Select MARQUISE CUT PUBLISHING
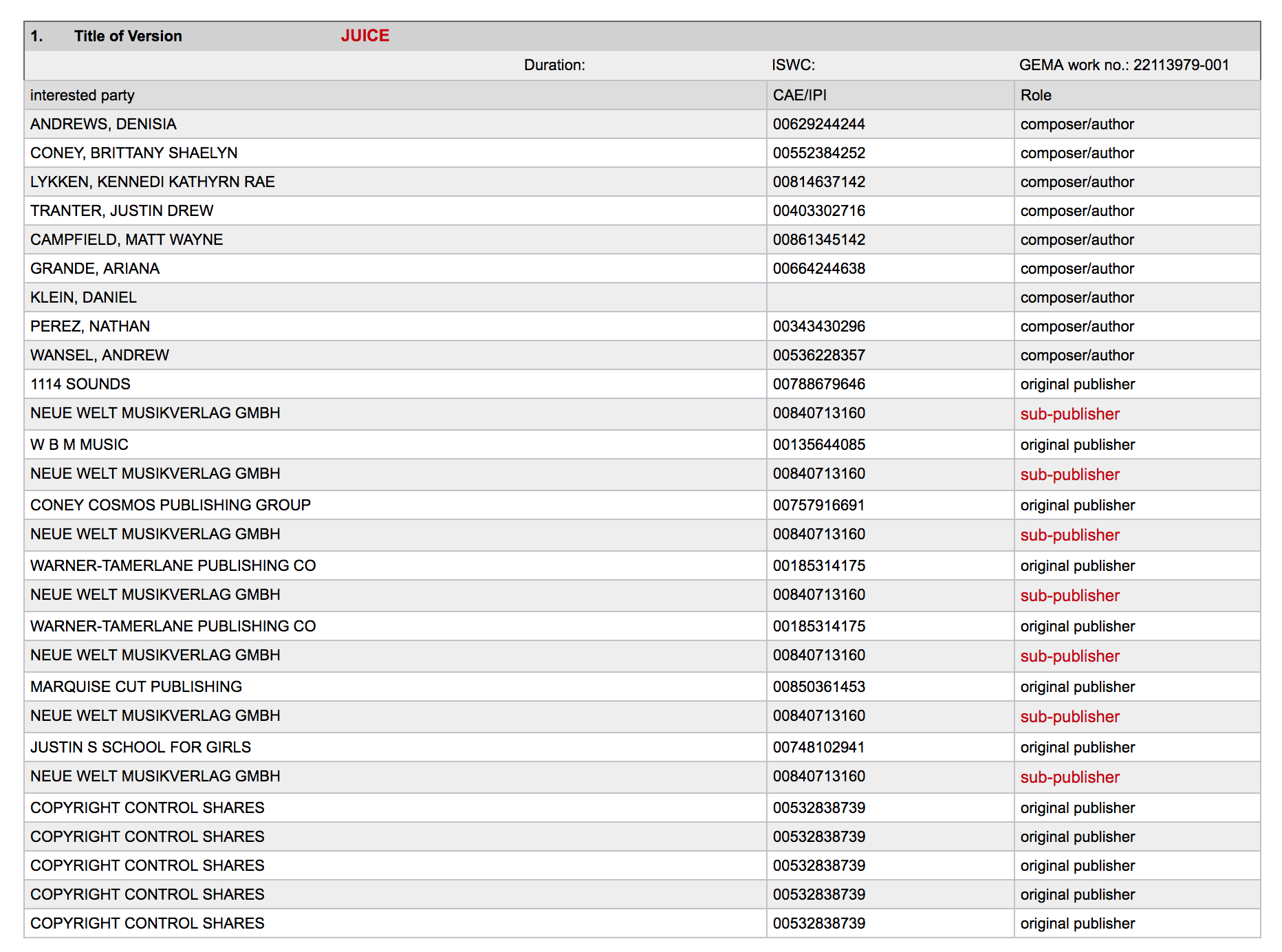 (136, 687)
